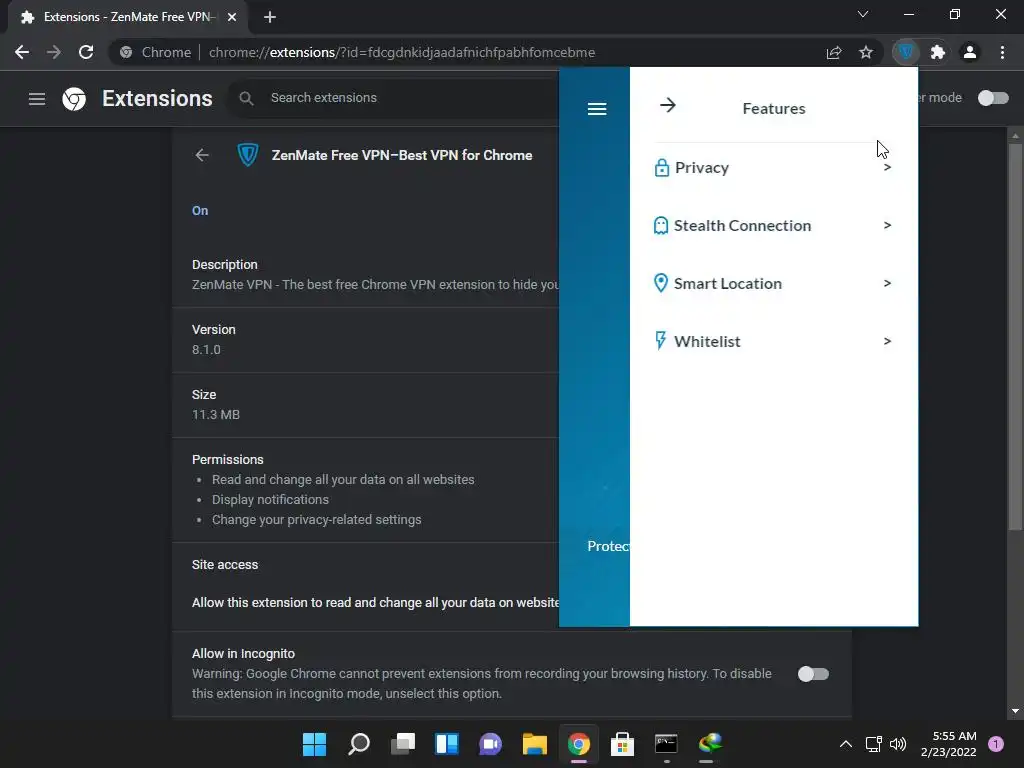Open the Smart Location entry

click(x=773, y=283)
